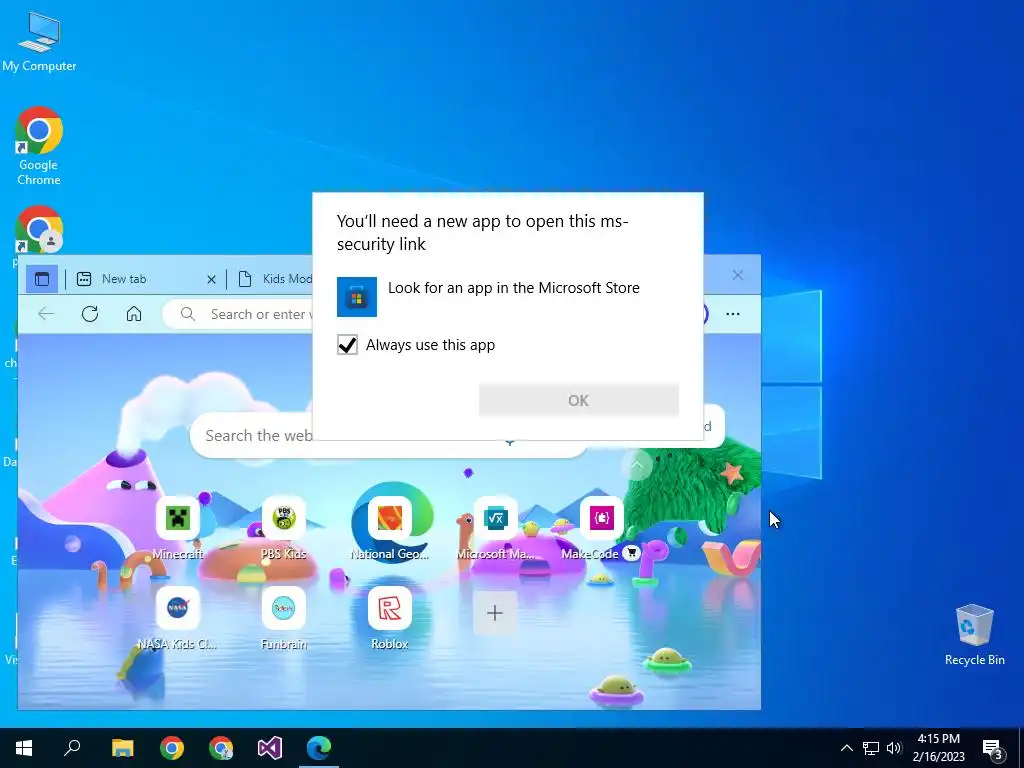
Task: Collapse quick links with the chevron-up button
Action: pyautogui.click(x=637, y=466)
